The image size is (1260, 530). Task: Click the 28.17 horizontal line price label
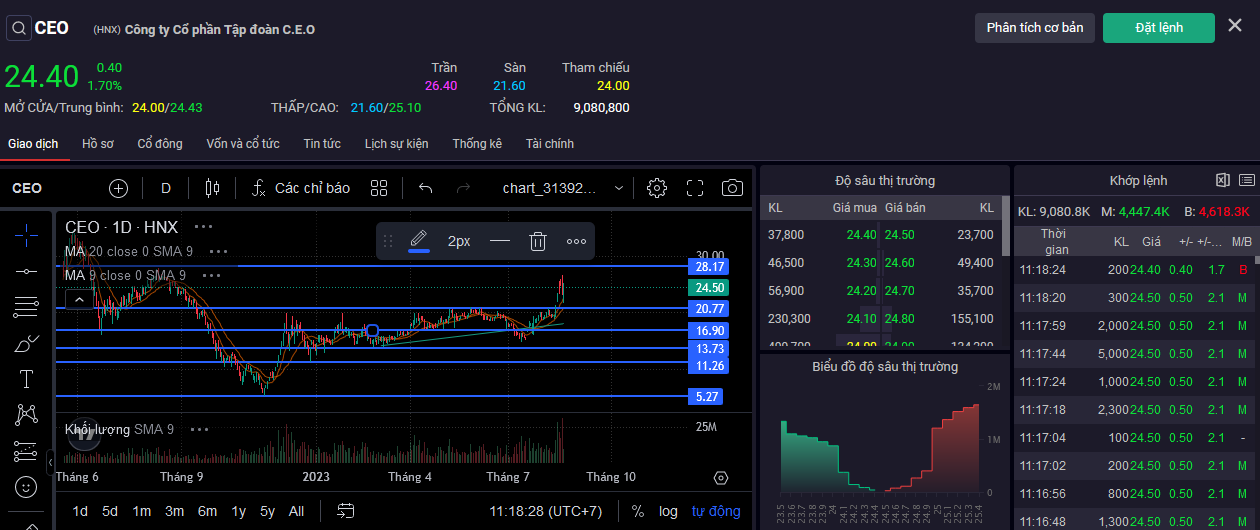[709, 267]
